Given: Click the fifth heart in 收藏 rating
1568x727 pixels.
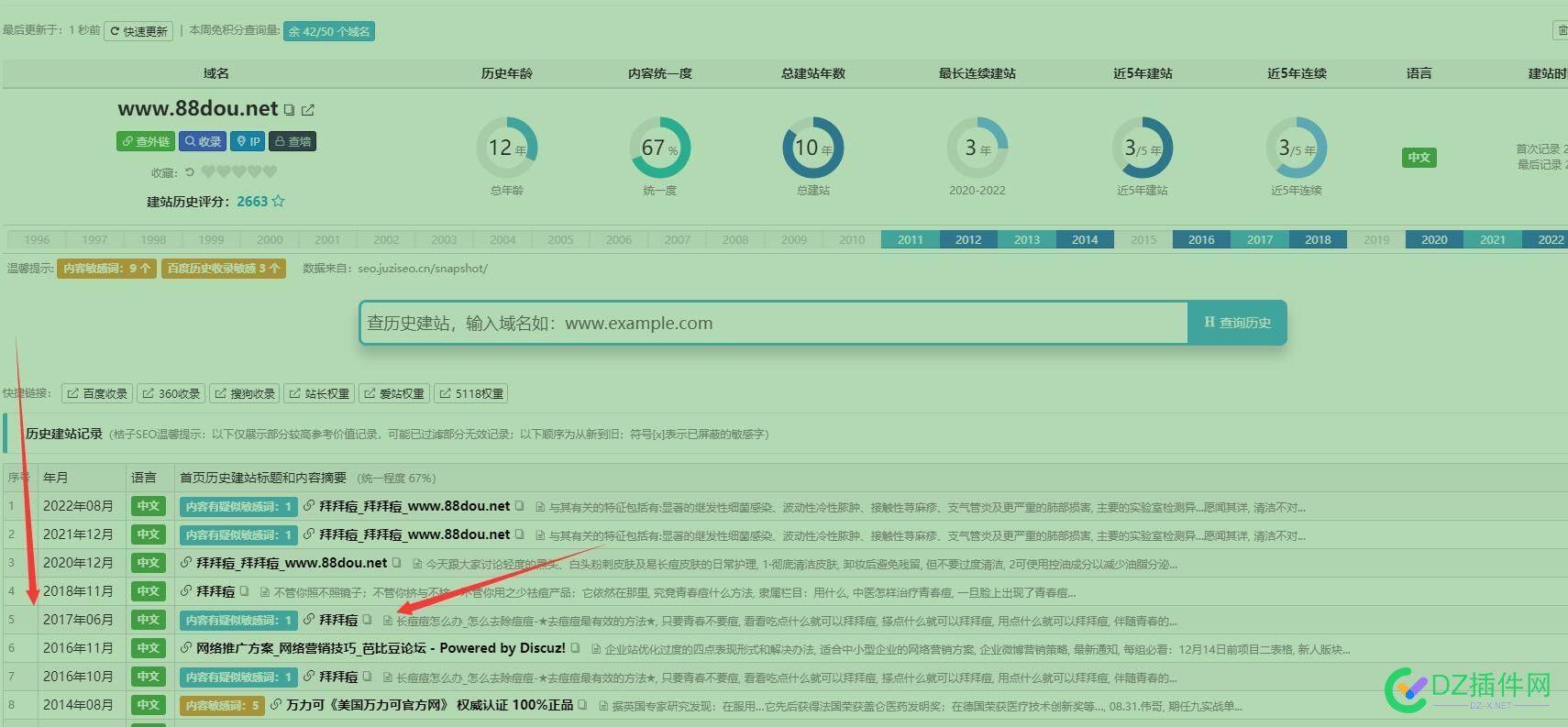Looking at the screenshot, I should [270, 171].
